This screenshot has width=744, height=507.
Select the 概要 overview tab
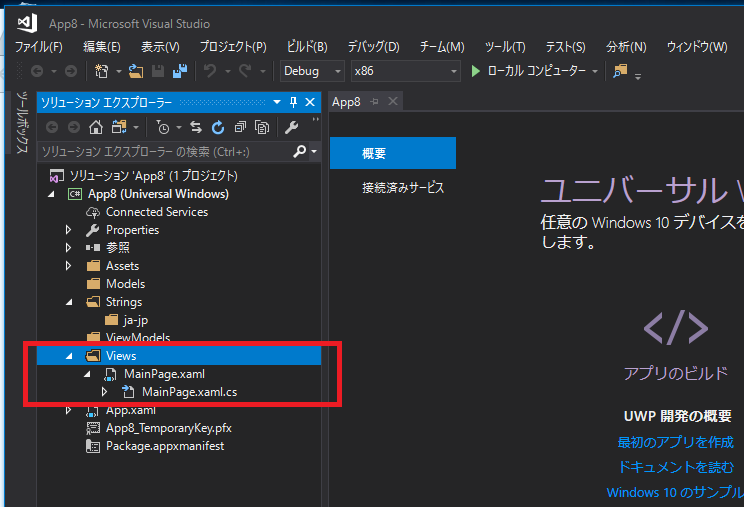[393, 153]
